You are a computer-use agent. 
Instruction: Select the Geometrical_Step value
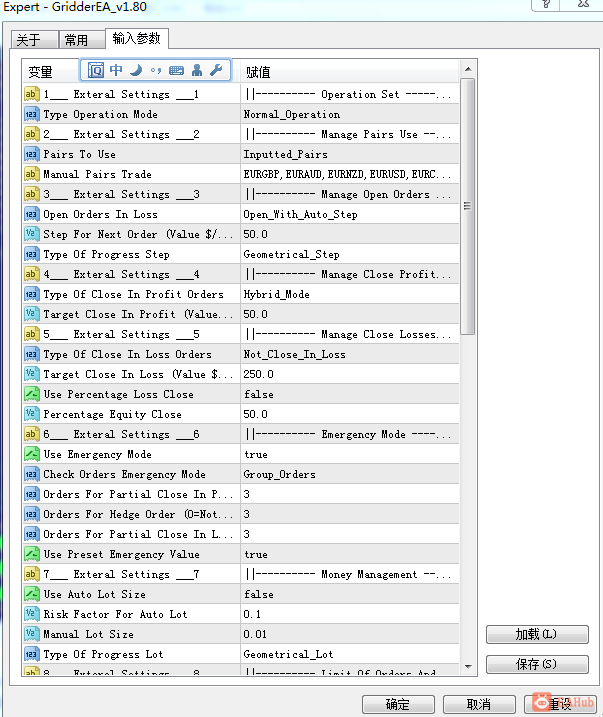291,254
